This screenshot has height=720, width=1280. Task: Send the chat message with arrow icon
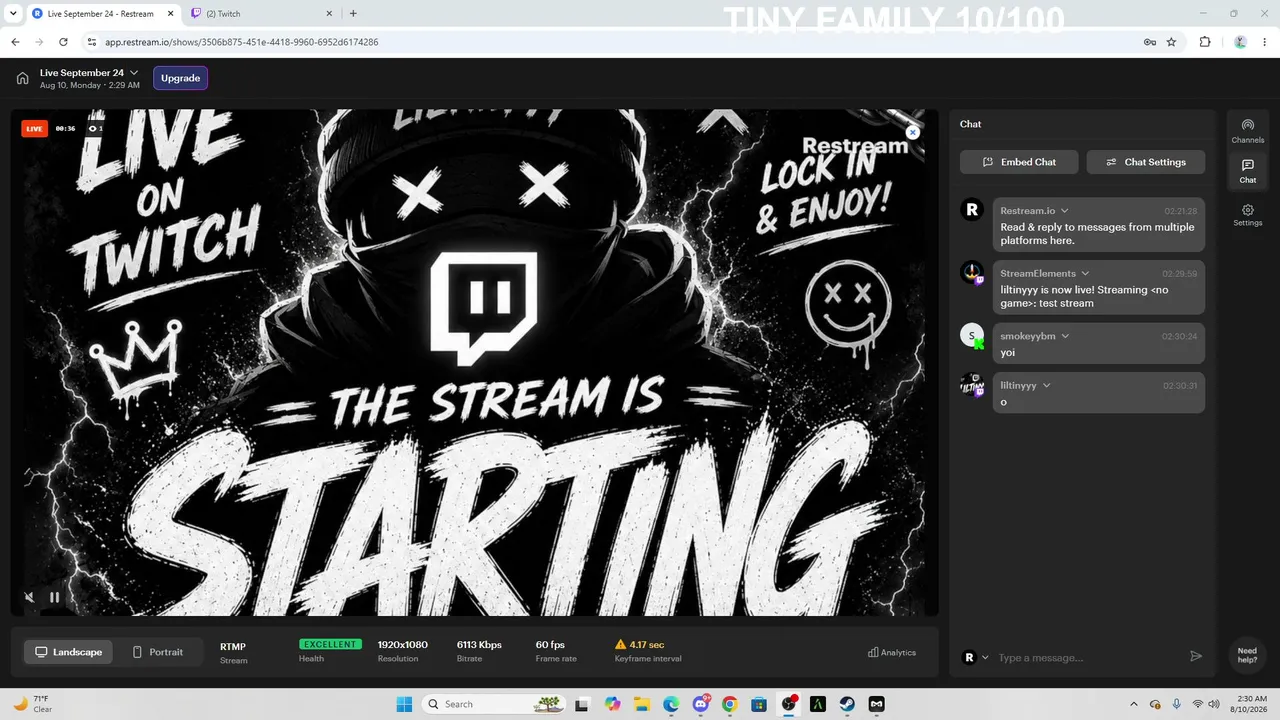pyautogui.click(x=1196, y=656)
